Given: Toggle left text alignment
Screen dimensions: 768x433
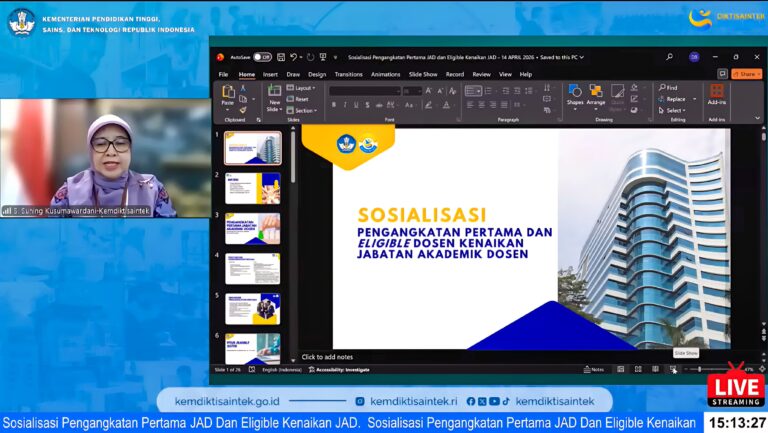Looking at the screenshot, I should click(x=470, y=105).
